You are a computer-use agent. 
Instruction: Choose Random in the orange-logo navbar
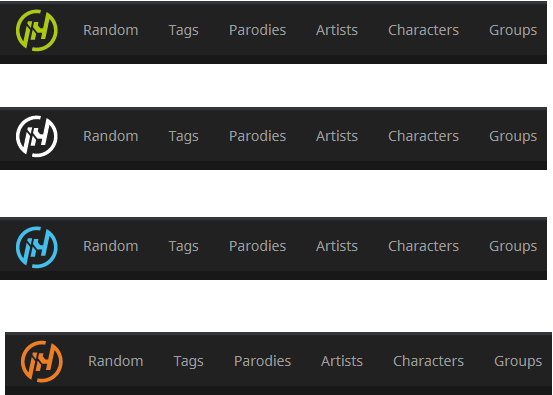(x=116, y=361)
